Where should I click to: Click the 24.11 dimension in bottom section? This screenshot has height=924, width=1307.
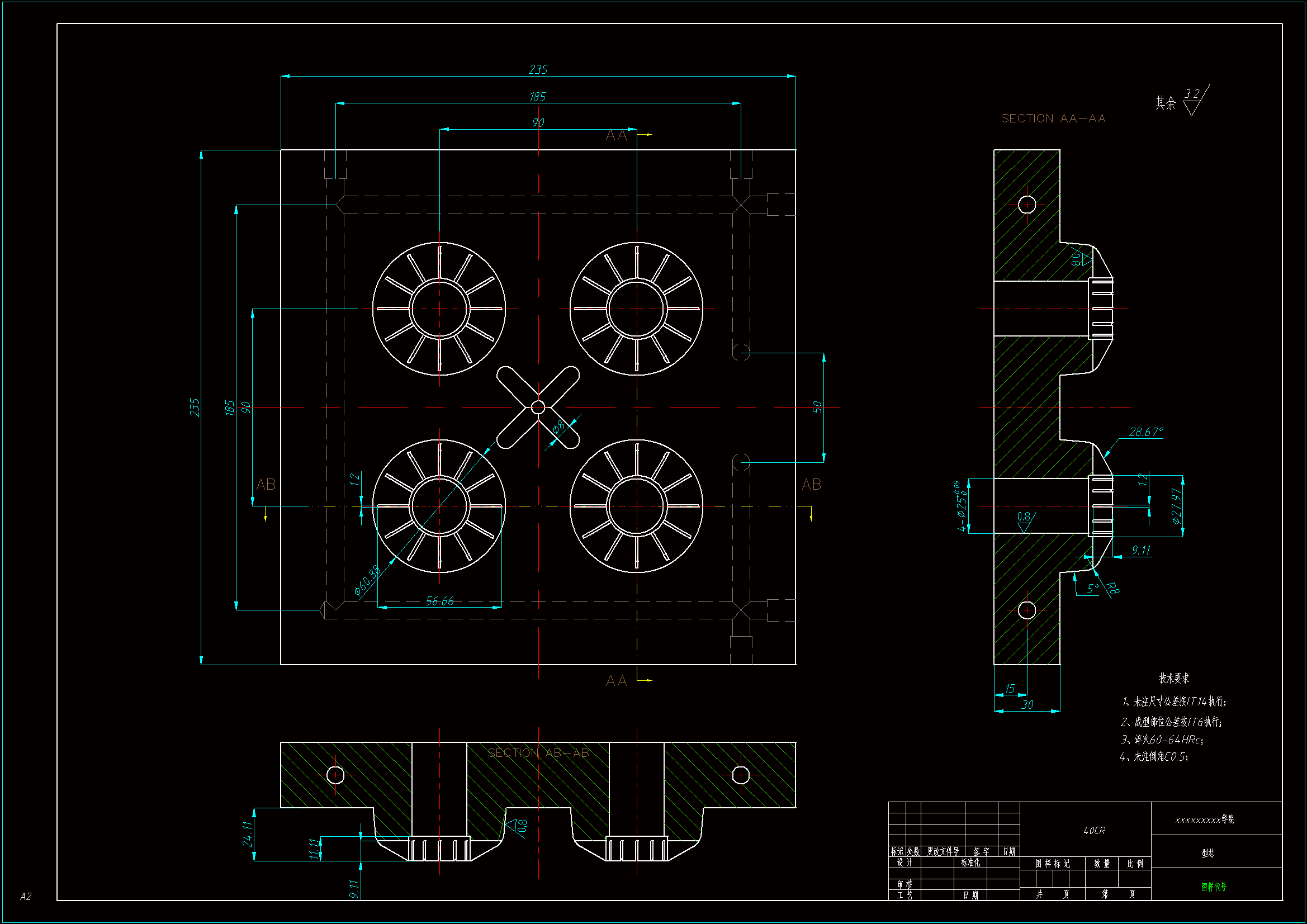click(247, 833)
